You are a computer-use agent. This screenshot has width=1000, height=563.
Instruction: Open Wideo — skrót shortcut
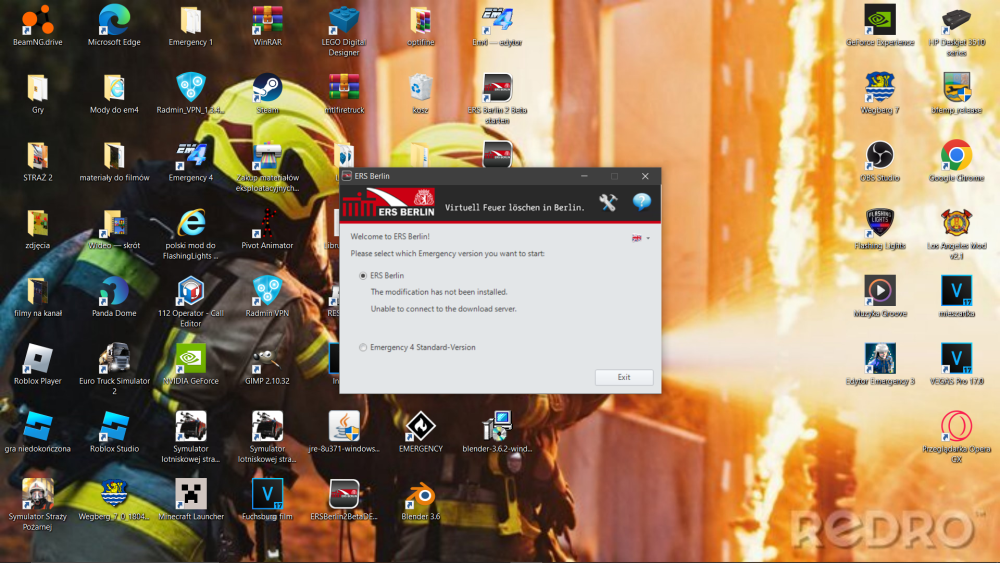pyautogui.click(x=114, y=230)
